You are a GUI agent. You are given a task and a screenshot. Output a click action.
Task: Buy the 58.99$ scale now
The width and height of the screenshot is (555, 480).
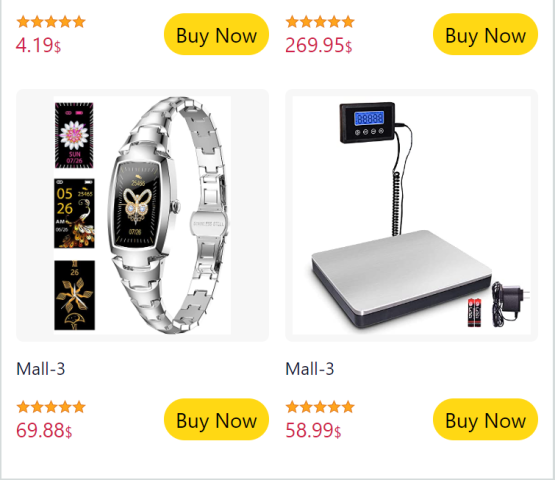point(485,419)
